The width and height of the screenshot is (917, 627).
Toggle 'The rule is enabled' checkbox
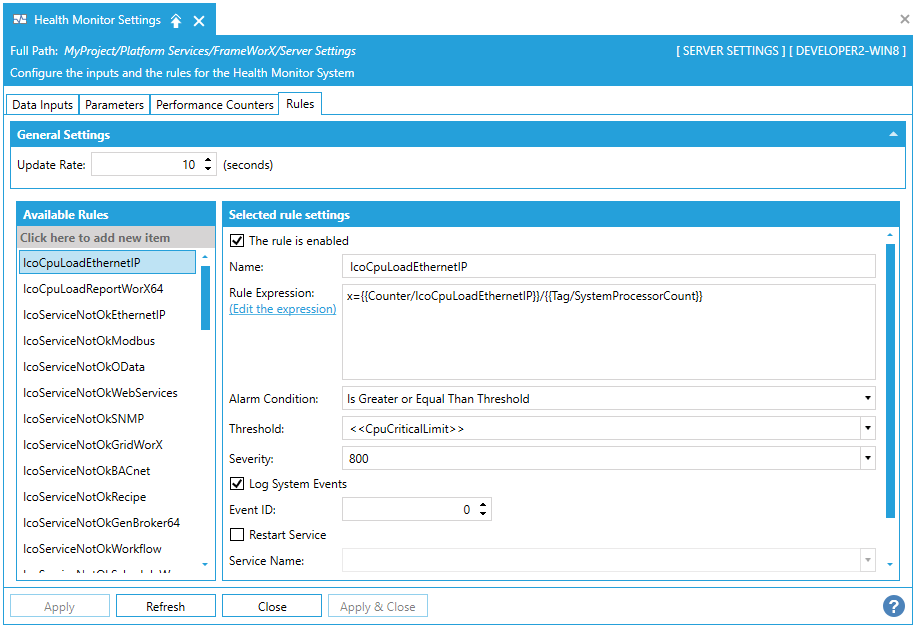237,241
